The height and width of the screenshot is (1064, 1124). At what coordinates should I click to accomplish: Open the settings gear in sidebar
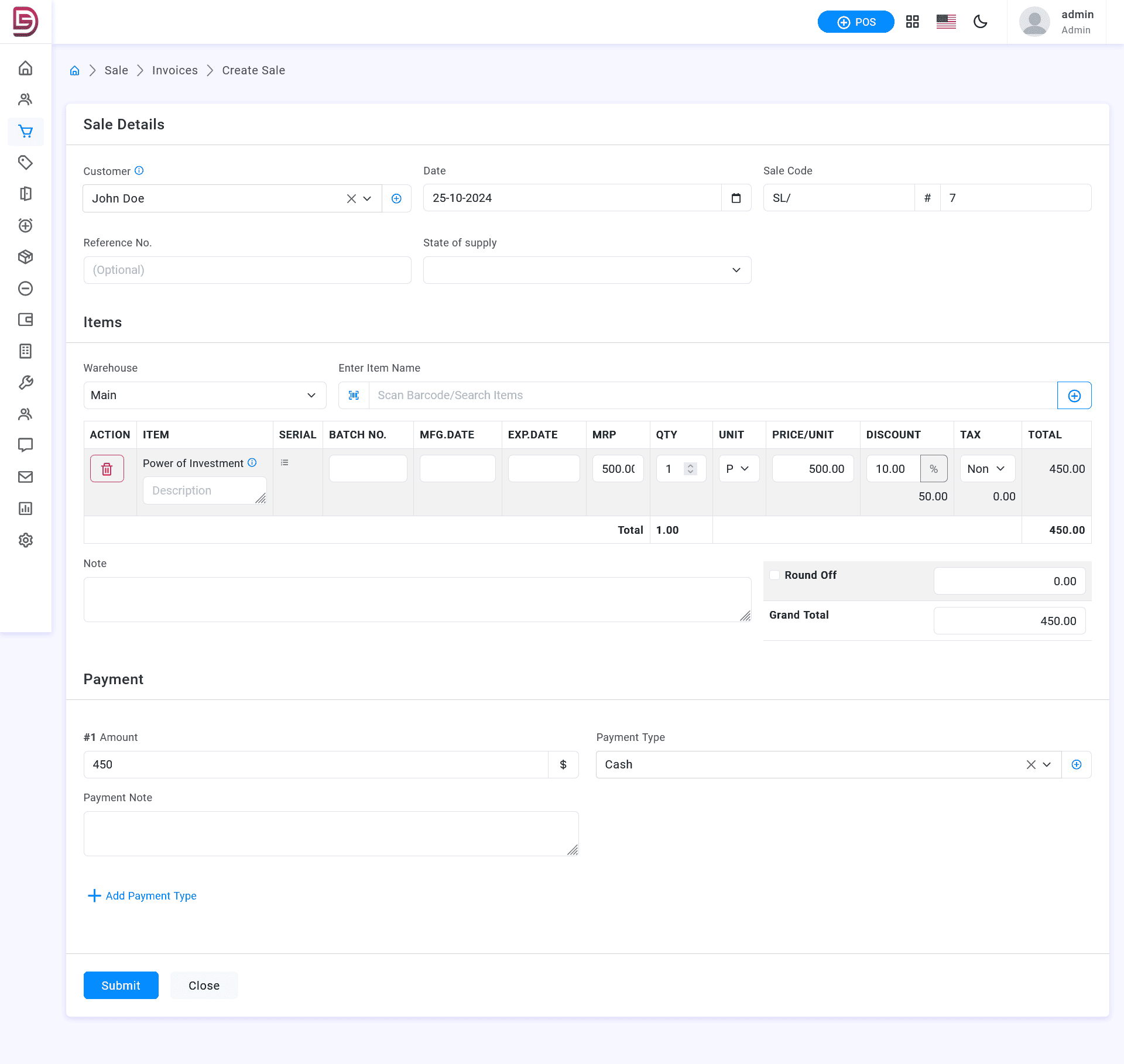click(x=25, y=540)
